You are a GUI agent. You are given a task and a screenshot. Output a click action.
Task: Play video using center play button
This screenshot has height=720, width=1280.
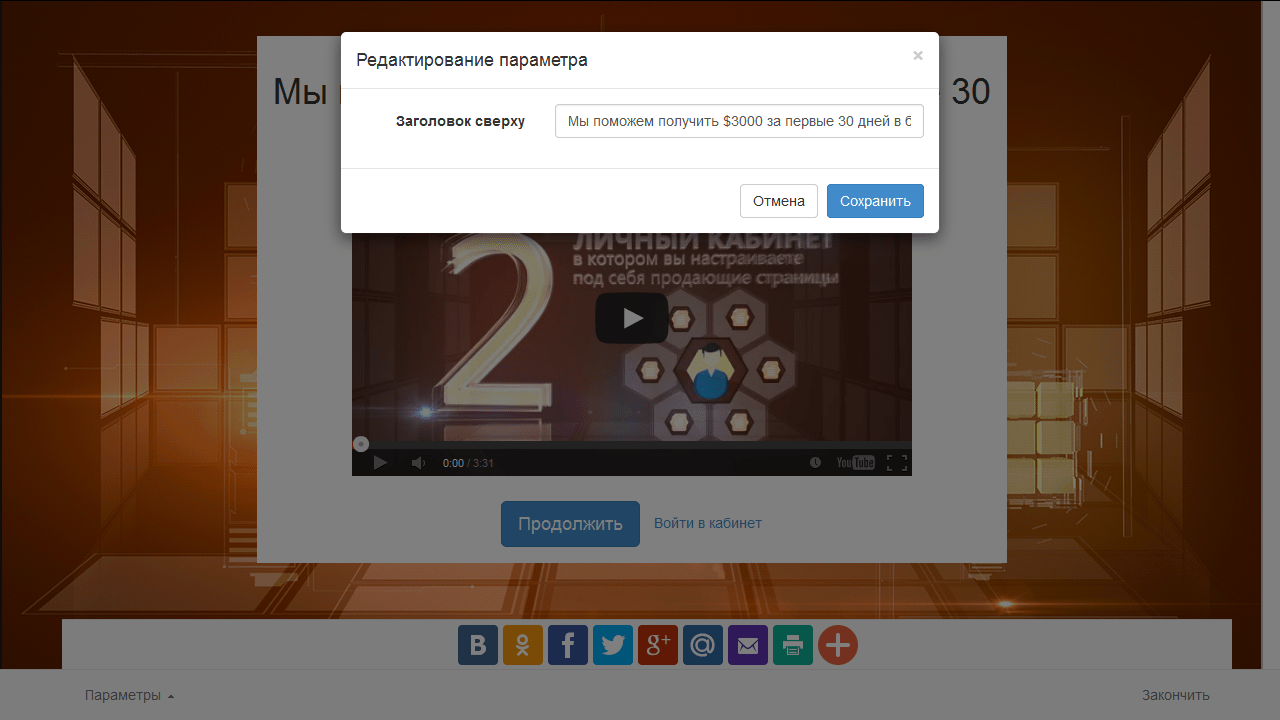point(632,318)
